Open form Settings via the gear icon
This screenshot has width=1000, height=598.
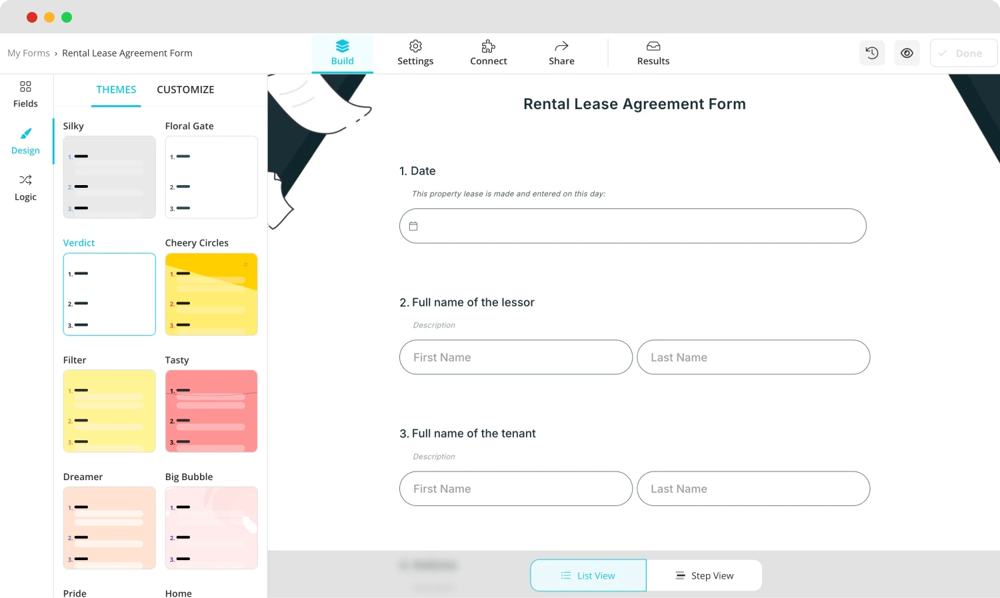[x=415, y=52]
